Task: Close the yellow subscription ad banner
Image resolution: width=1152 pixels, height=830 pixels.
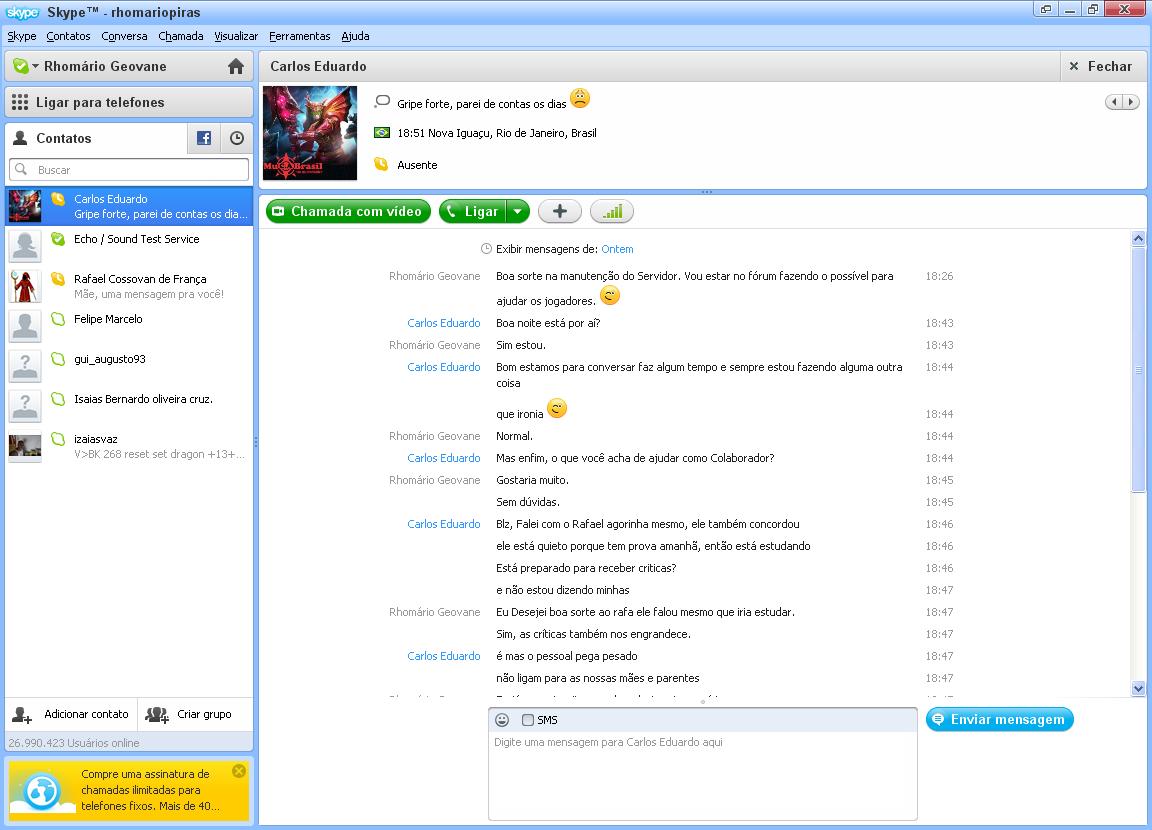Action: coord(238,771)
